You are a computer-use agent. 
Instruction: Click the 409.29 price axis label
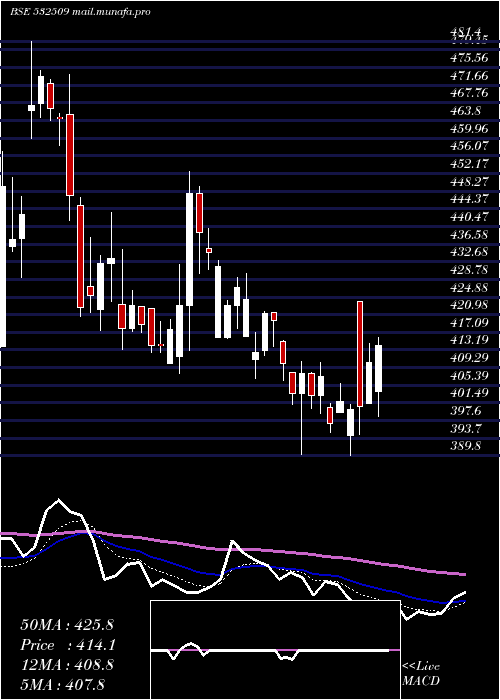[469, 358]
